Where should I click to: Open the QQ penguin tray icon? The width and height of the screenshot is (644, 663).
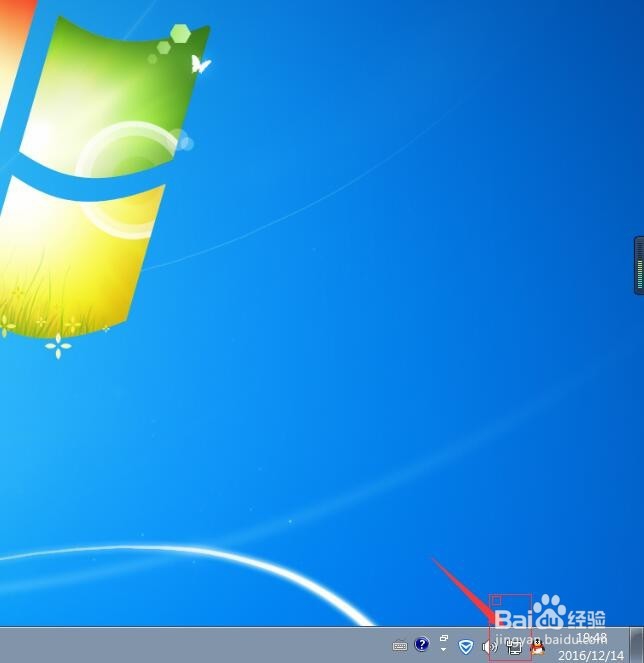(537, 647)
